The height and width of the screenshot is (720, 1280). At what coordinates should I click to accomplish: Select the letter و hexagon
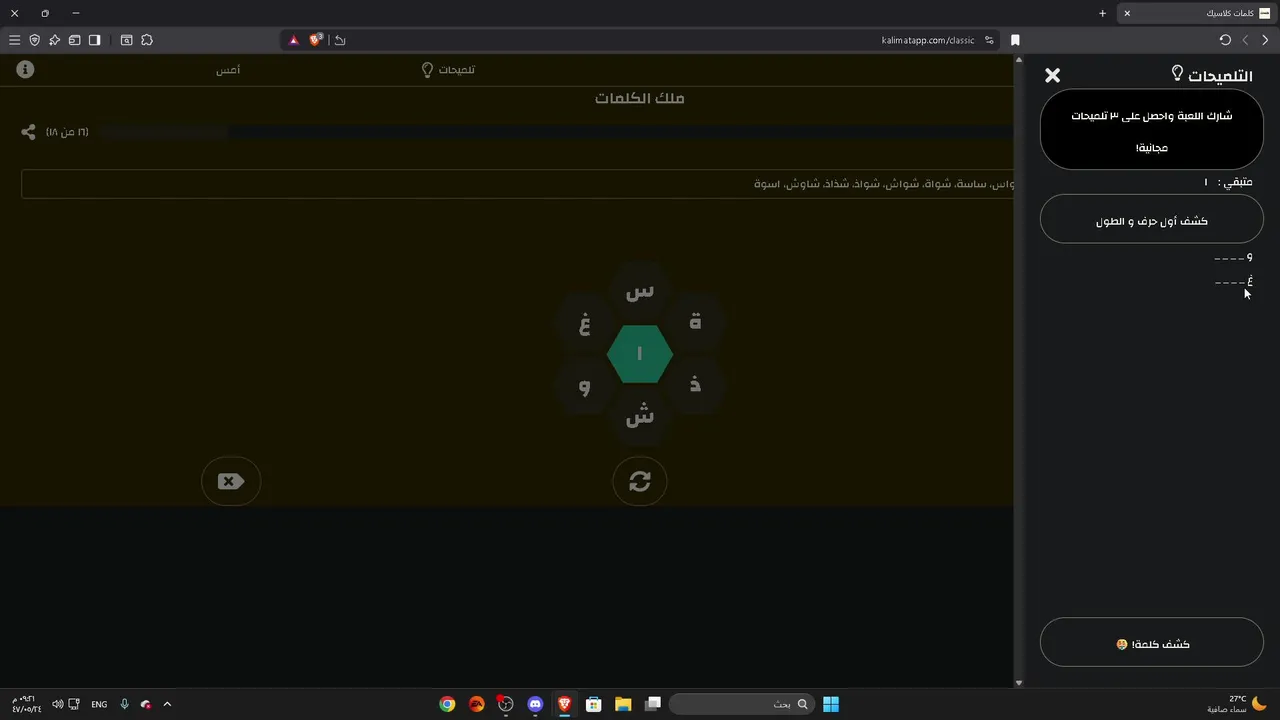[x=585, y=385]
